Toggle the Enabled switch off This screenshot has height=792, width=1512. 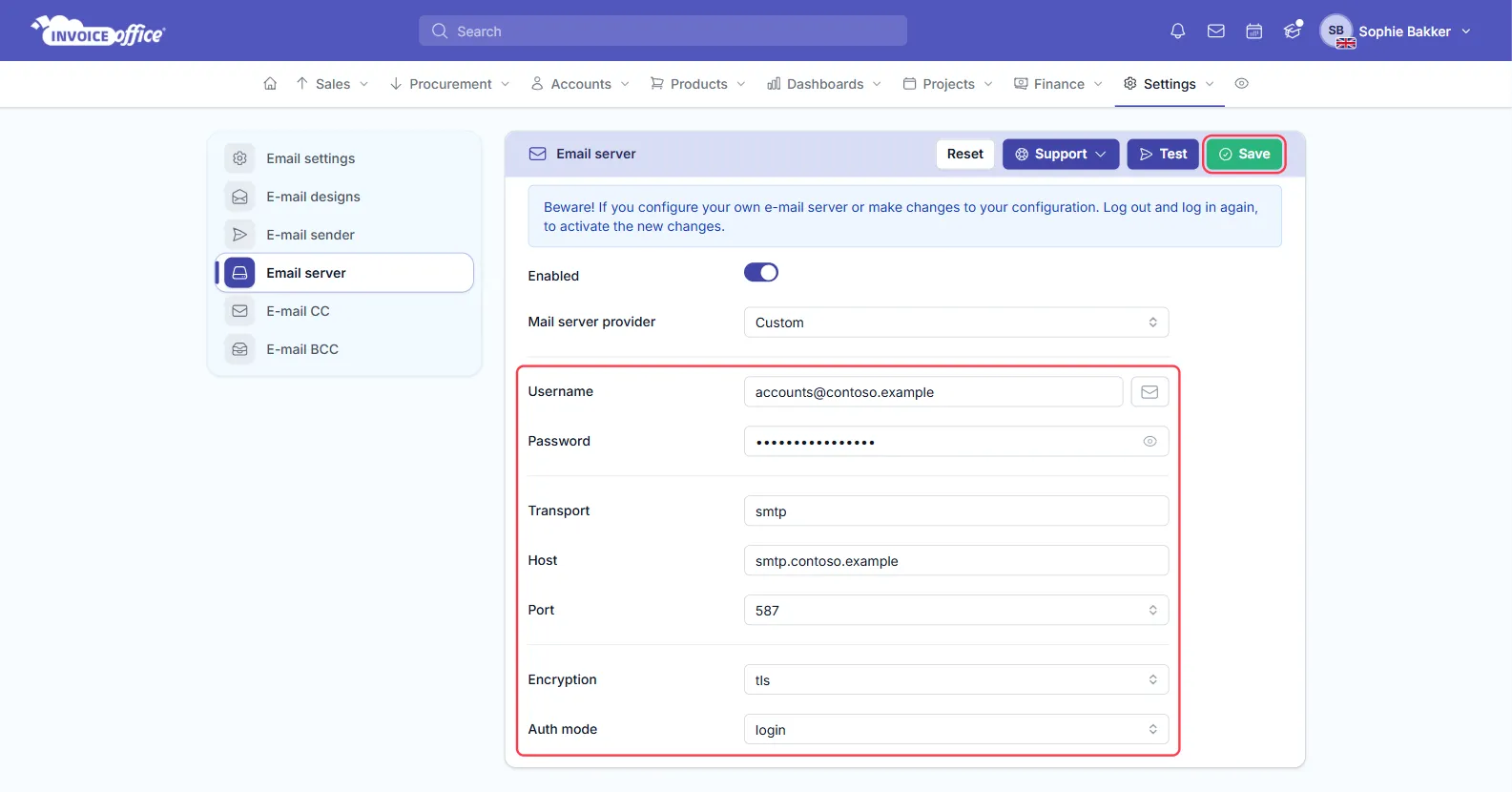[761, 273]
